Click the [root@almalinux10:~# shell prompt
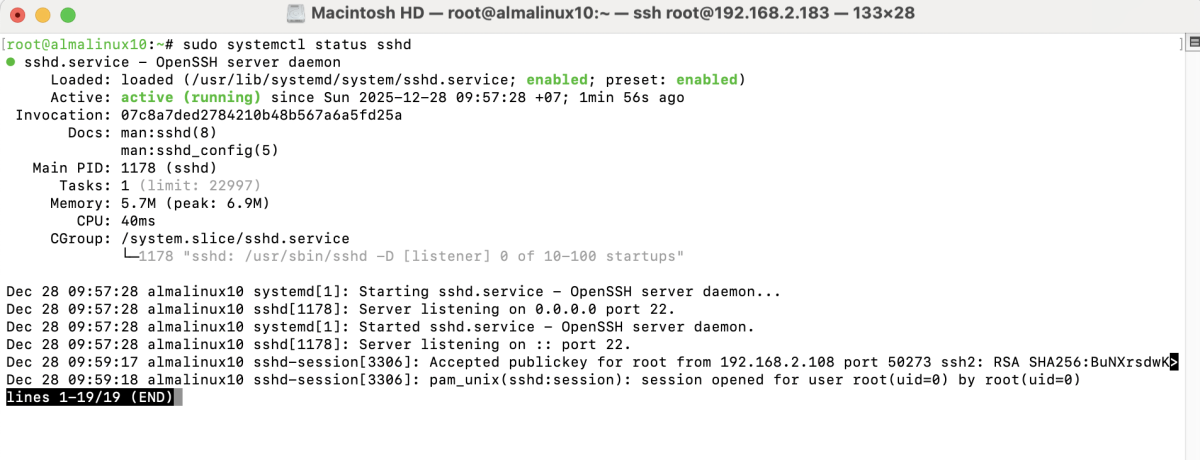This screenshot has width=1200, height=460. tap(89, 45)
